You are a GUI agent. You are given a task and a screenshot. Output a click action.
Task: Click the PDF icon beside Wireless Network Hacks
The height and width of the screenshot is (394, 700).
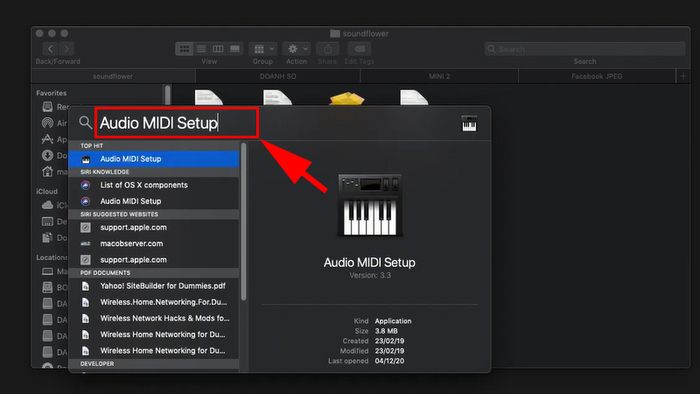click(x=85, y=318)
